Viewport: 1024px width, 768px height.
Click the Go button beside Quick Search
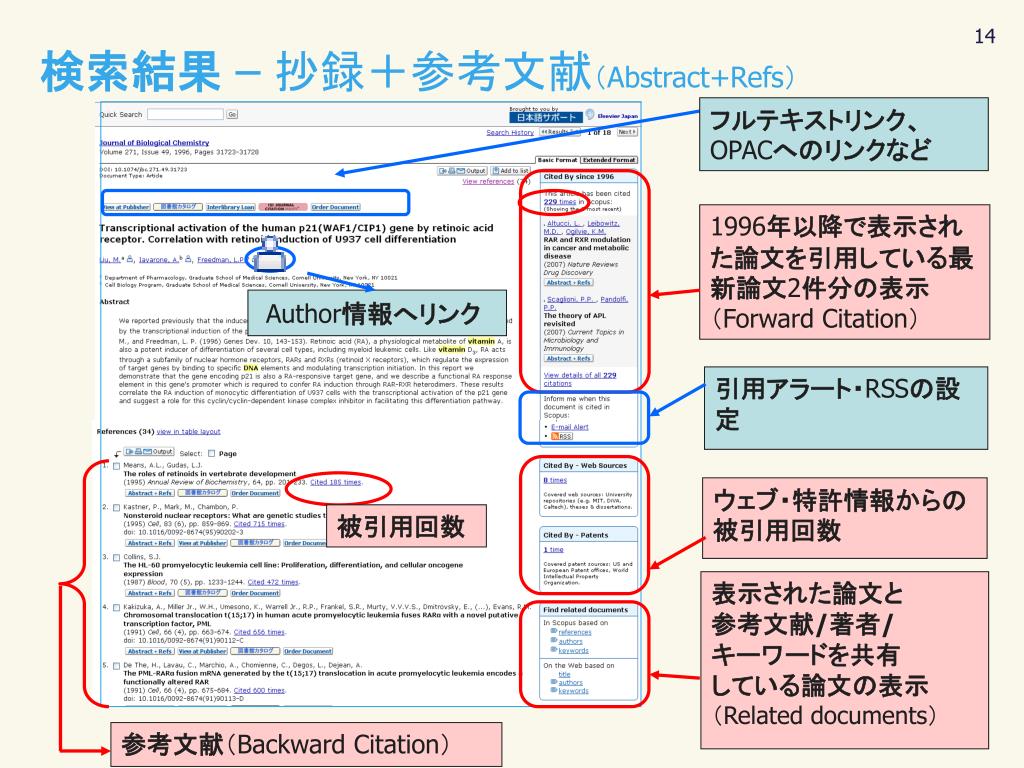pos(232,114)
